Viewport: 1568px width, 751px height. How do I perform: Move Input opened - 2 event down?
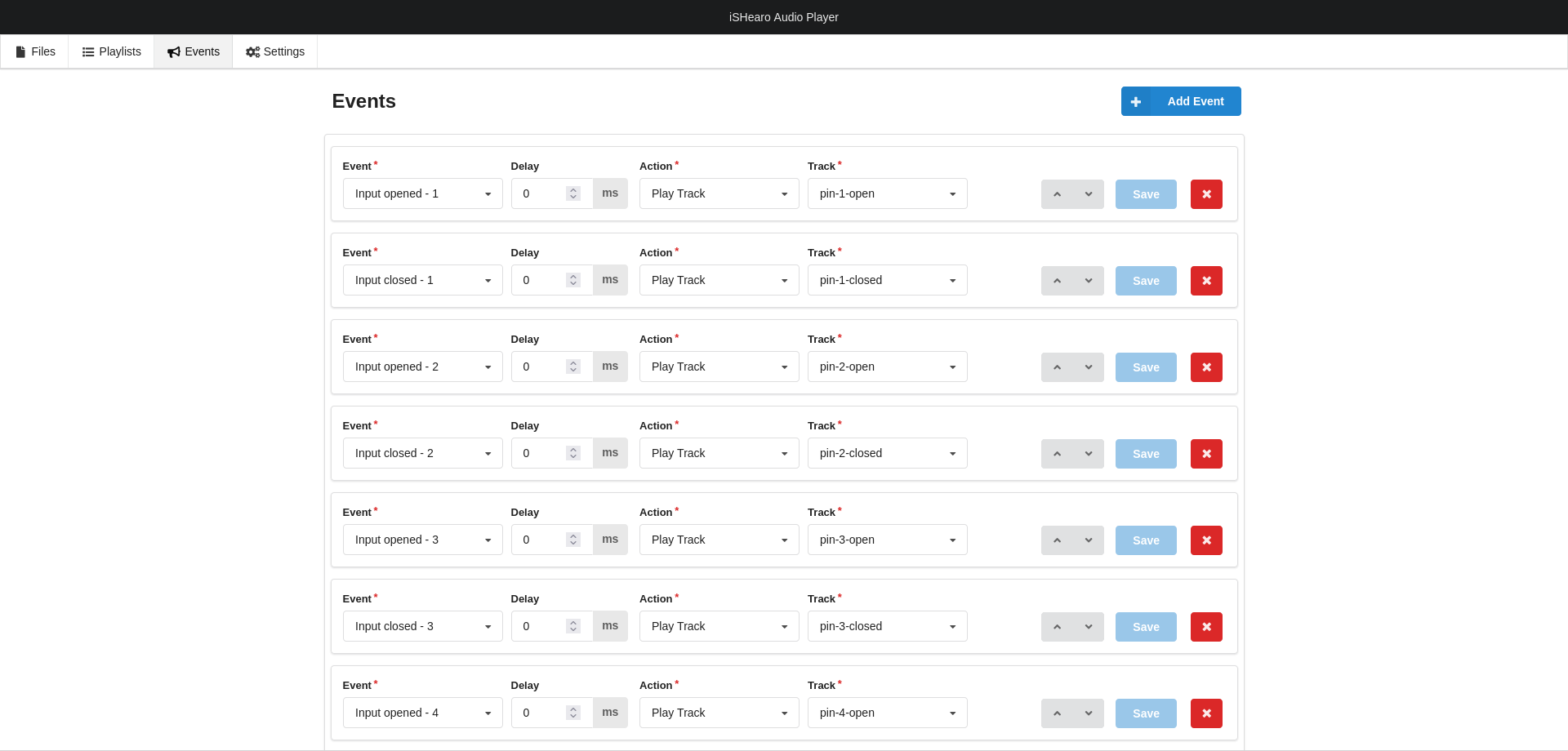(x=1089, y=367)
